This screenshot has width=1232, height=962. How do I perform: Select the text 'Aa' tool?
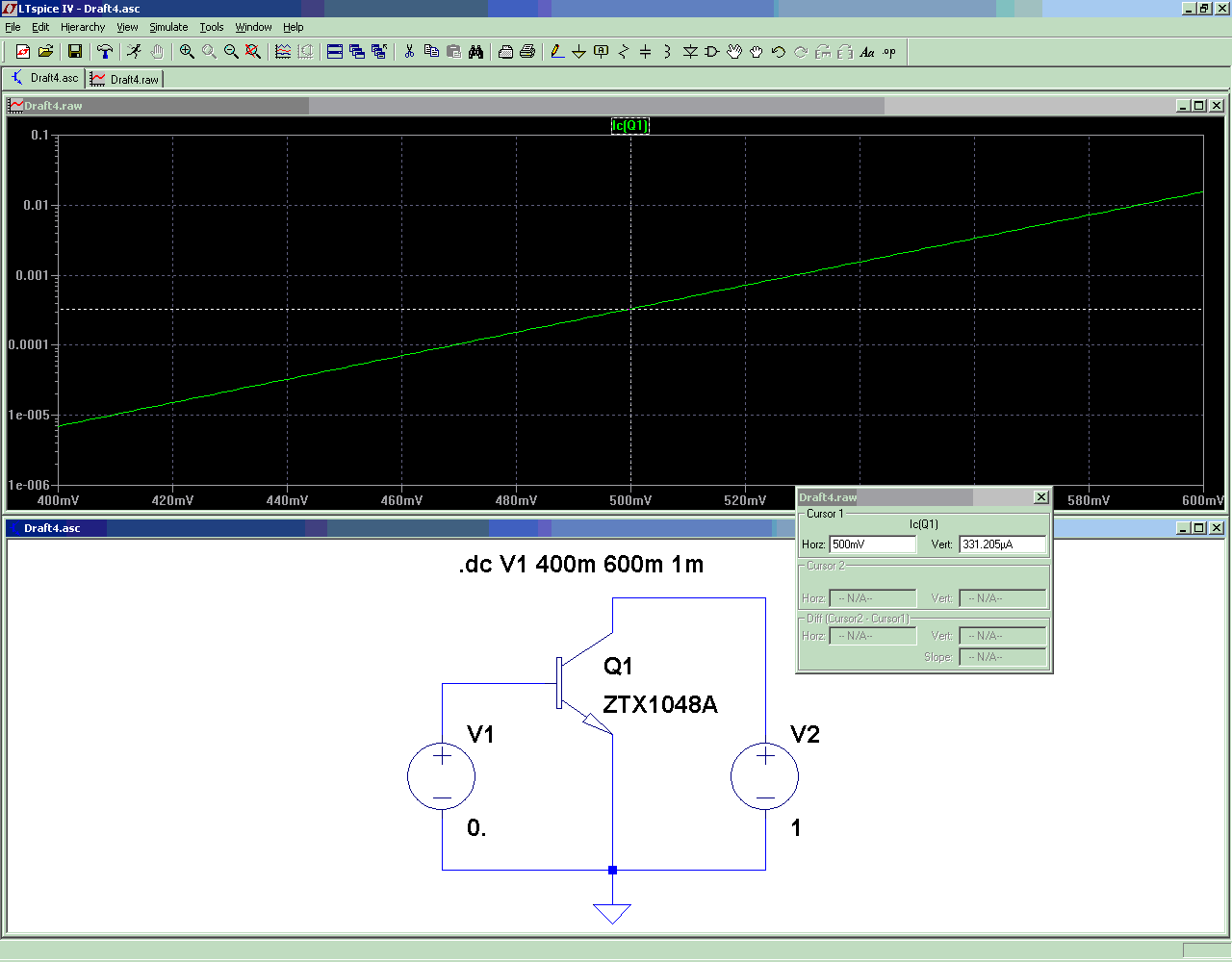click(867, 52)
